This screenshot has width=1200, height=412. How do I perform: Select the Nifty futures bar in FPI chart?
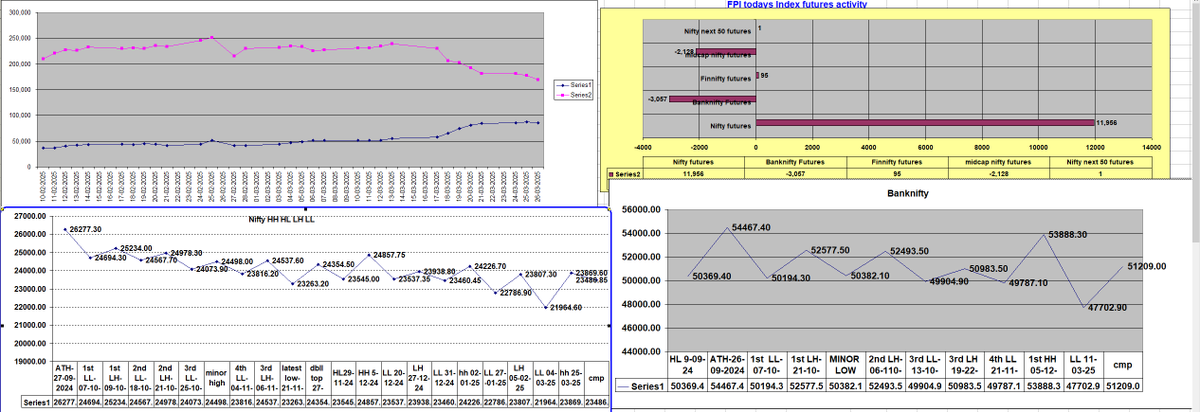point(925,123)
